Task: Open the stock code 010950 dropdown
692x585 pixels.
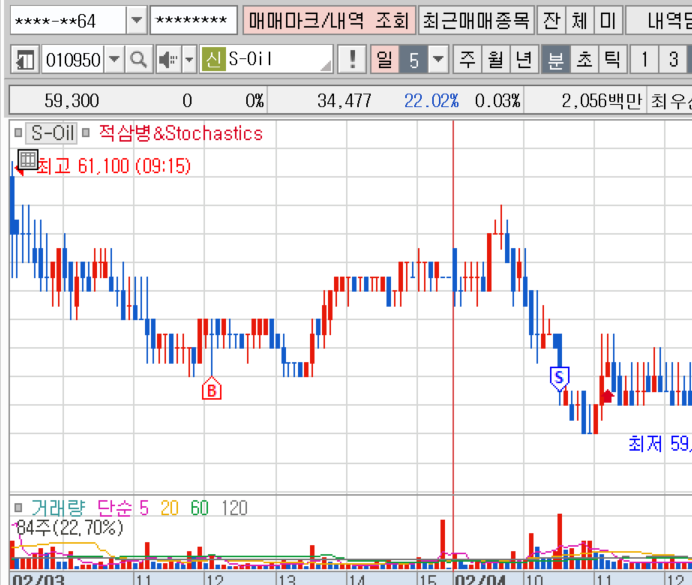Action: pos(114,60)
